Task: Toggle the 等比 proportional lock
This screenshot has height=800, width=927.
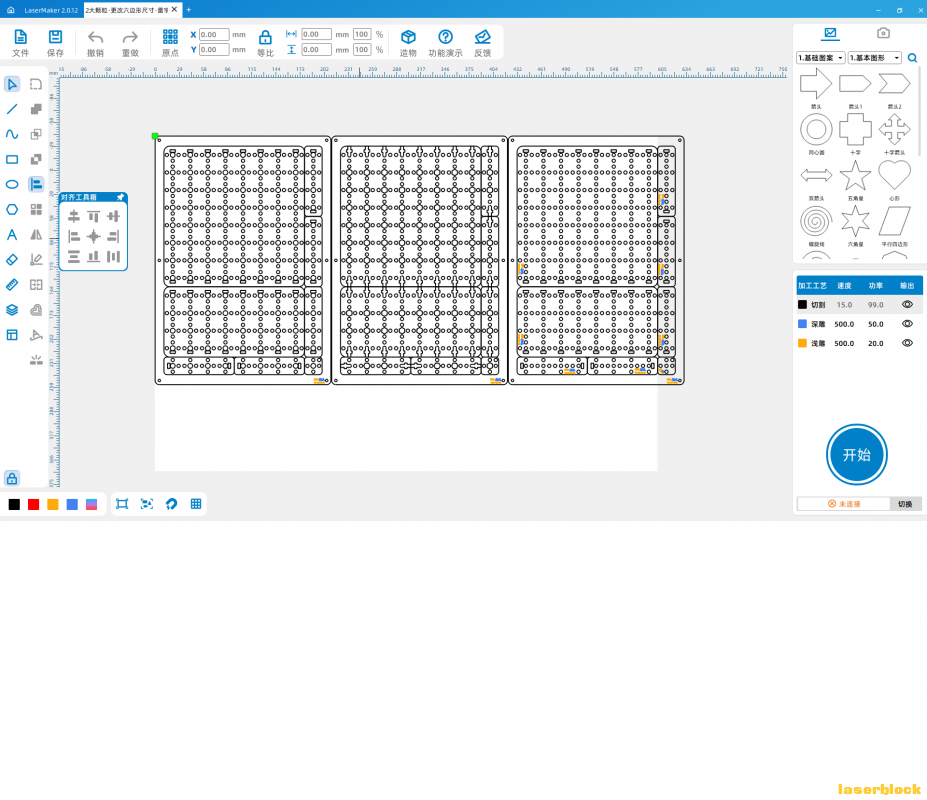Action: (x=265, y=43)
